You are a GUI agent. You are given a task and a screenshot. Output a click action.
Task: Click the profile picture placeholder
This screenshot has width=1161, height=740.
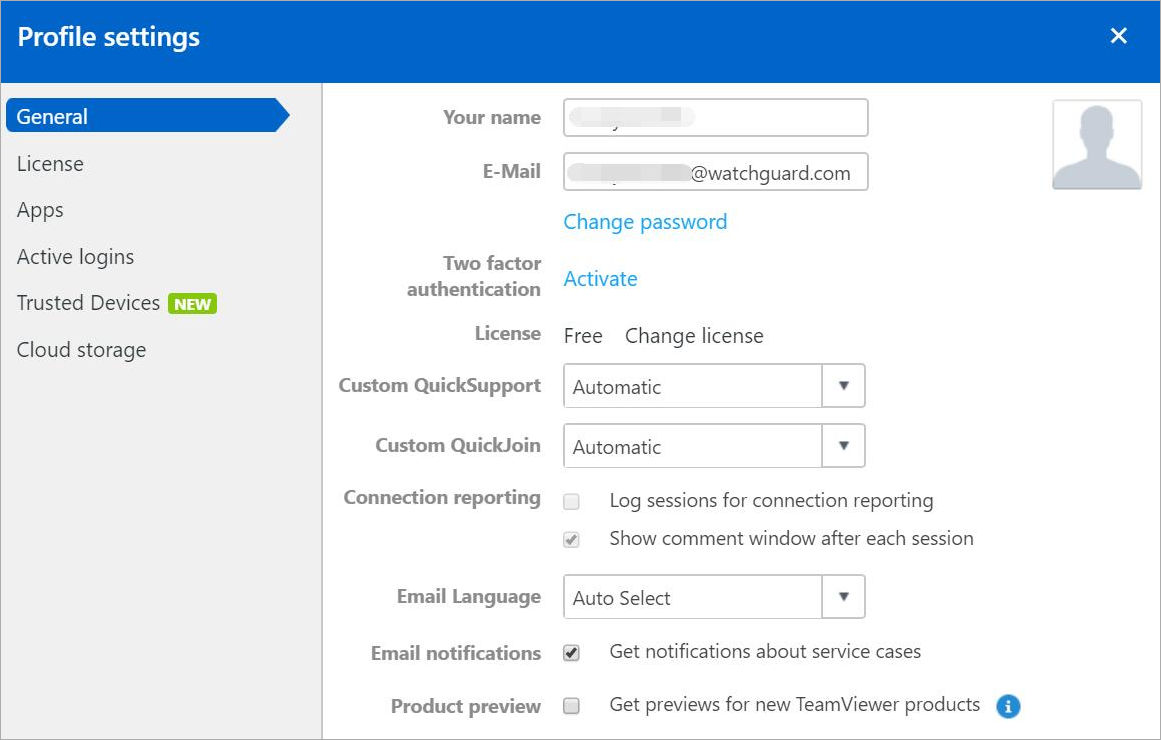[1096, 143]
